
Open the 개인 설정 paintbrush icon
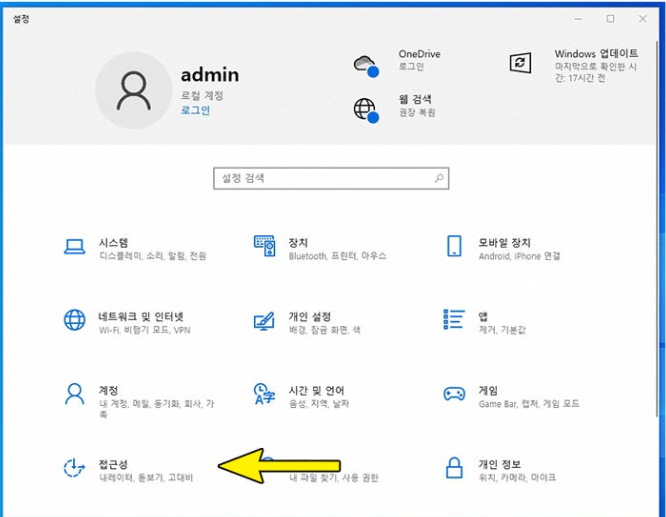(264, 322)
